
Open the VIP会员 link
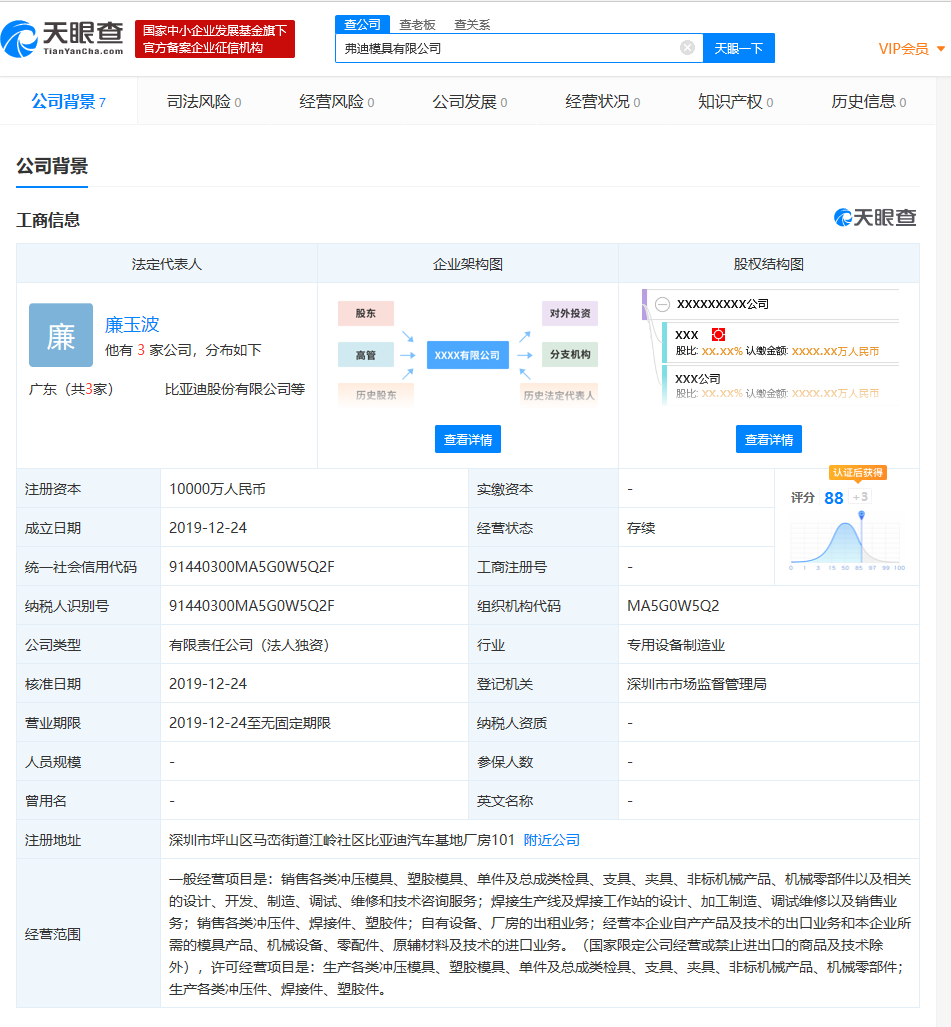(x=903, y=49)
